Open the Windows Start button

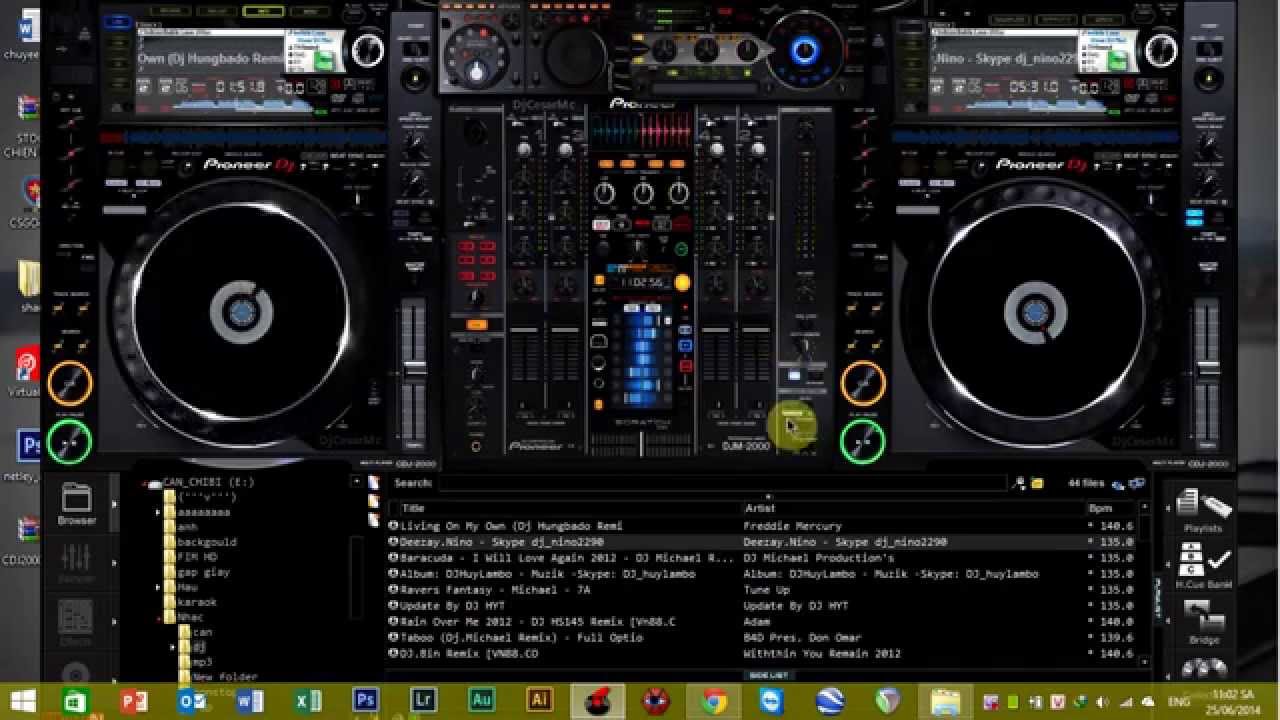pyautogui.click(x=21, y=701)
